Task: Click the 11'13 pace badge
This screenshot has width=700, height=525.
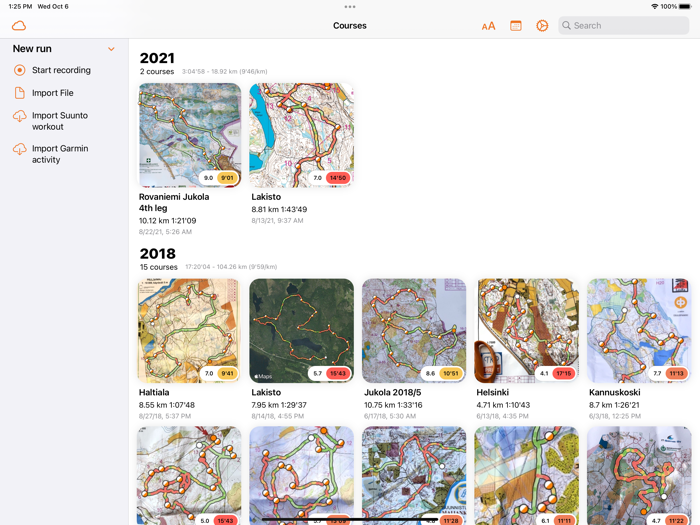Action: click(676, 373)
